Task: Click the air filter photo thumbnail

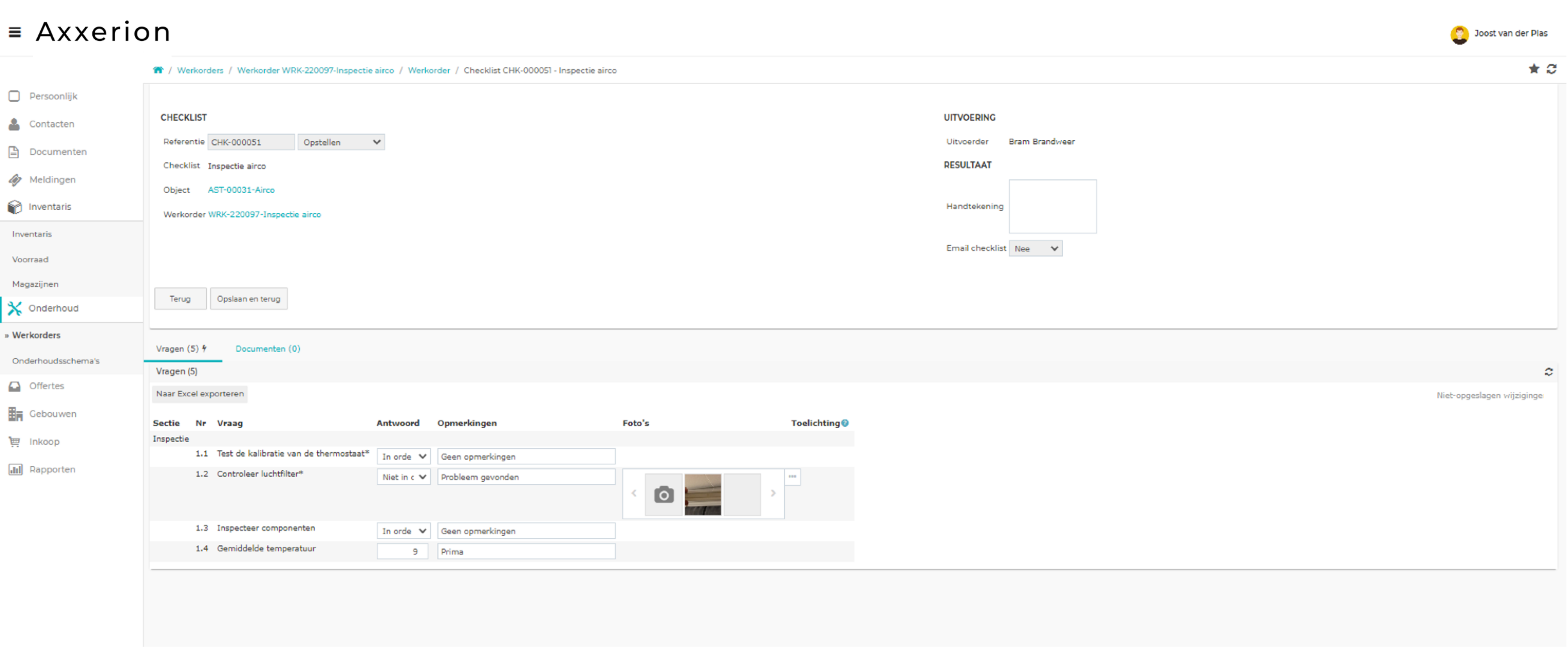Action: point(703,494)
